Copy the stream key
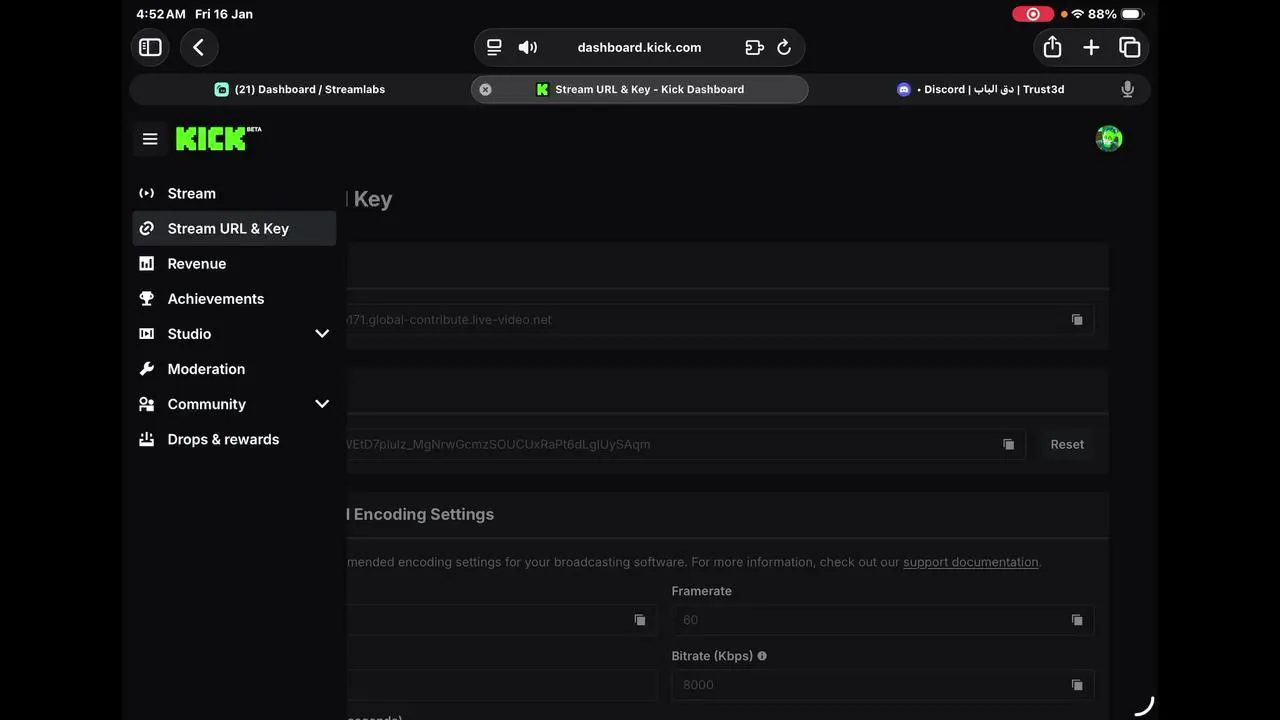 [1008, 444]
